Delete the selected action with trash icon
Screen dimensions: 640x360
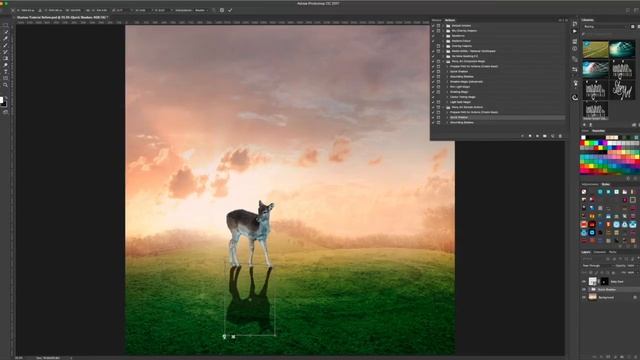tap(560, 136)
